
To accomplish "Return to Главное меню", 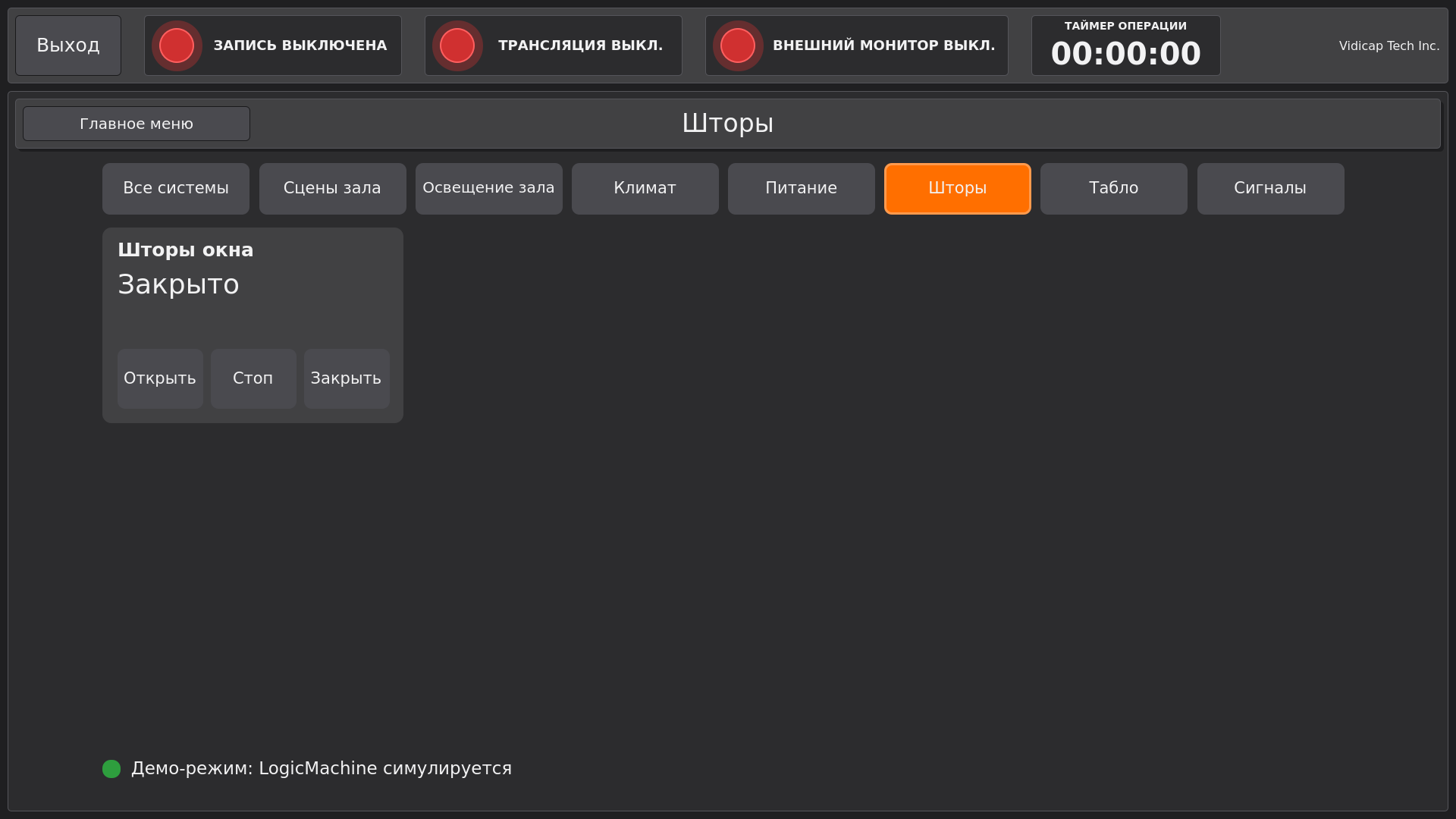I will pyautogui.click(x=136, y=124).
